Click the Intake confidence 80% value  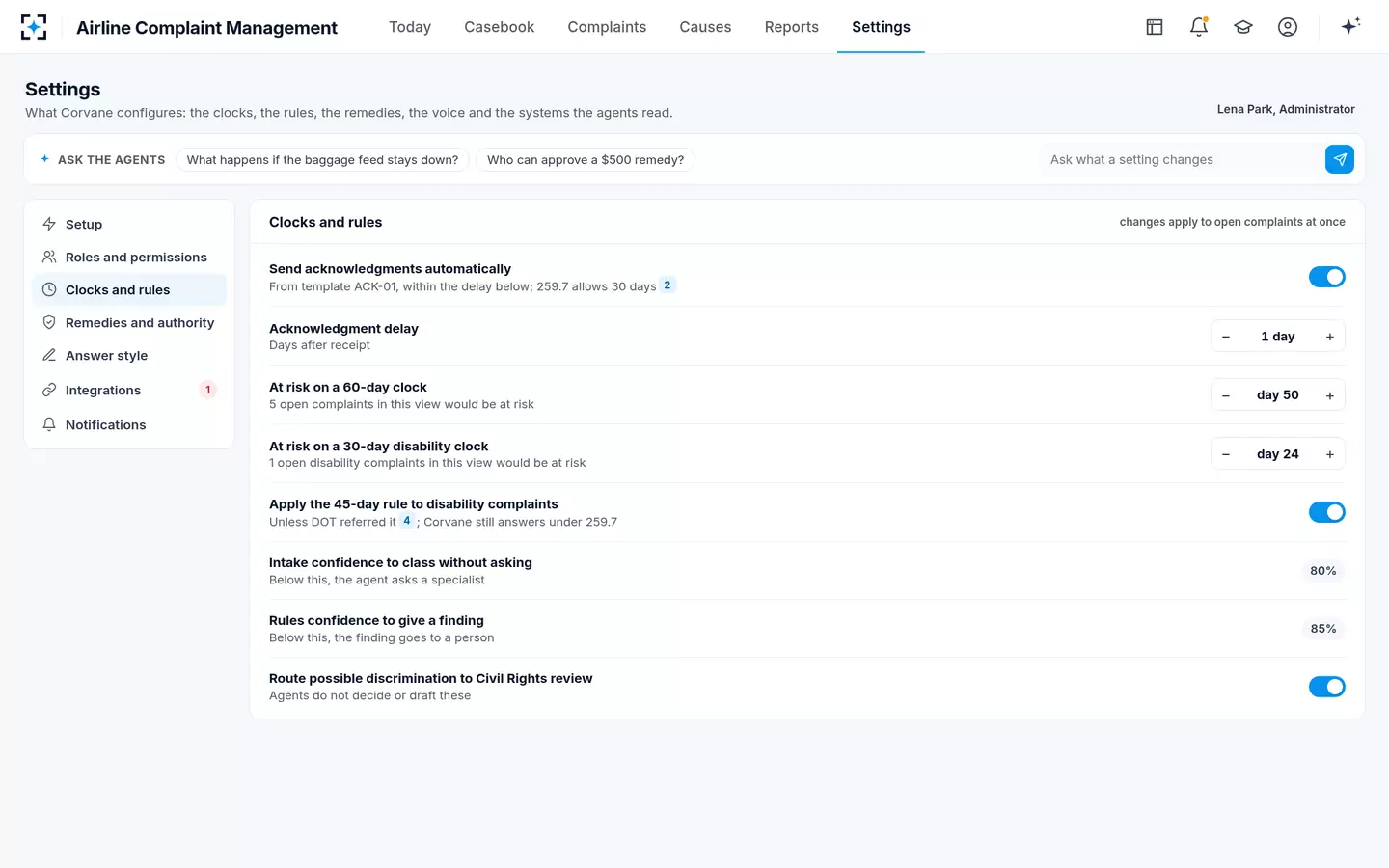point(1323,571)
